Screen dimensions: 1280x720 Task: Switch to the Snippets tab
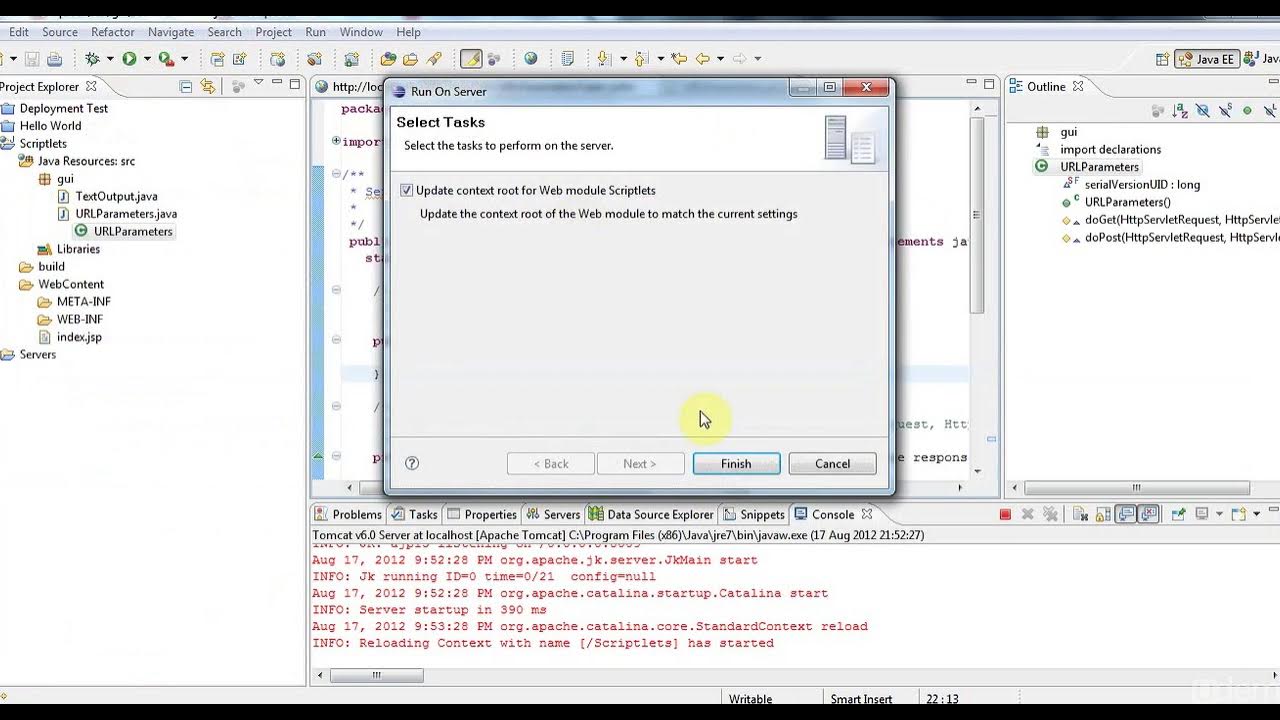coord(753,514)
